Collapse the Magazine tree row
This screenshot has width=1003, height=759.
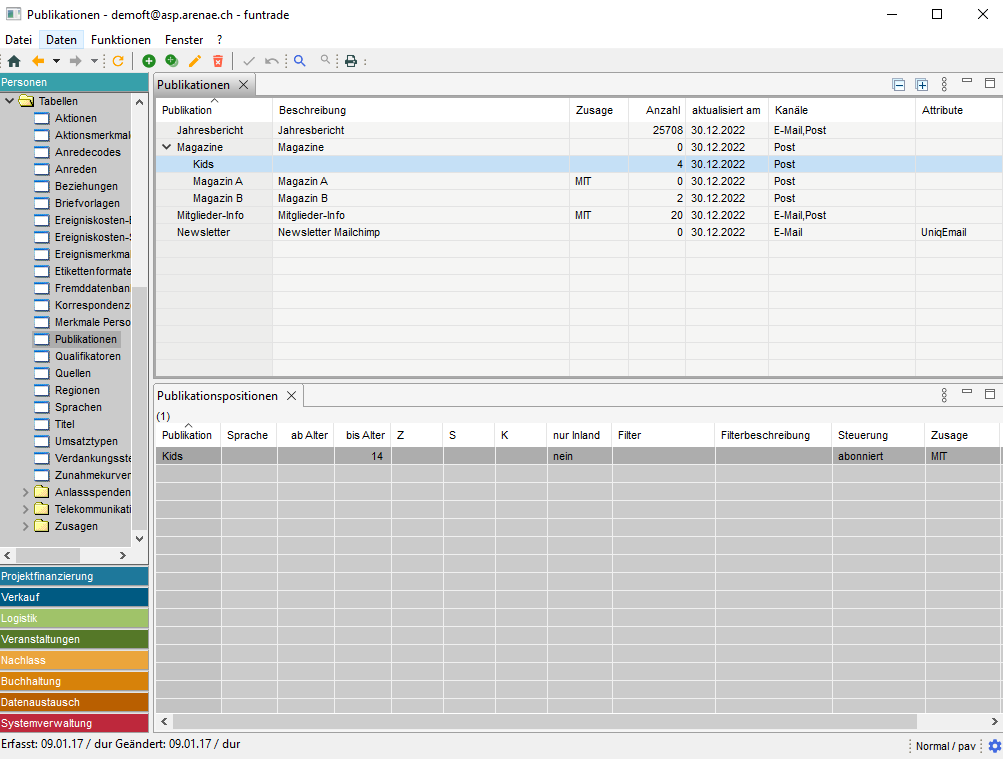[x=166, y=147]
